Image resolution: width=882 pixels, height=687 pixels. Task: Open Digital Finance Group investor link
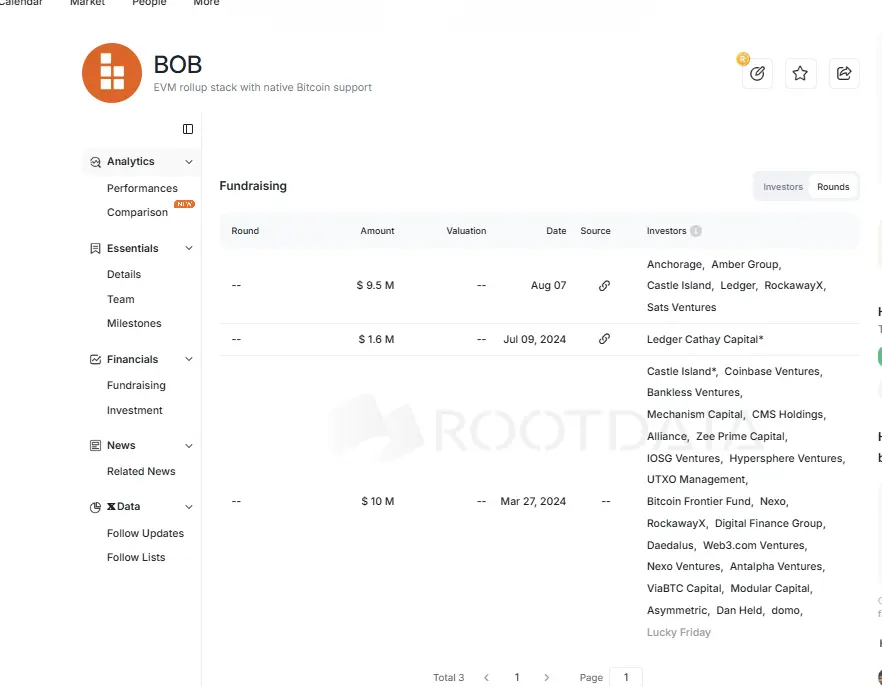pyautogui.click(x=768, y=524)
